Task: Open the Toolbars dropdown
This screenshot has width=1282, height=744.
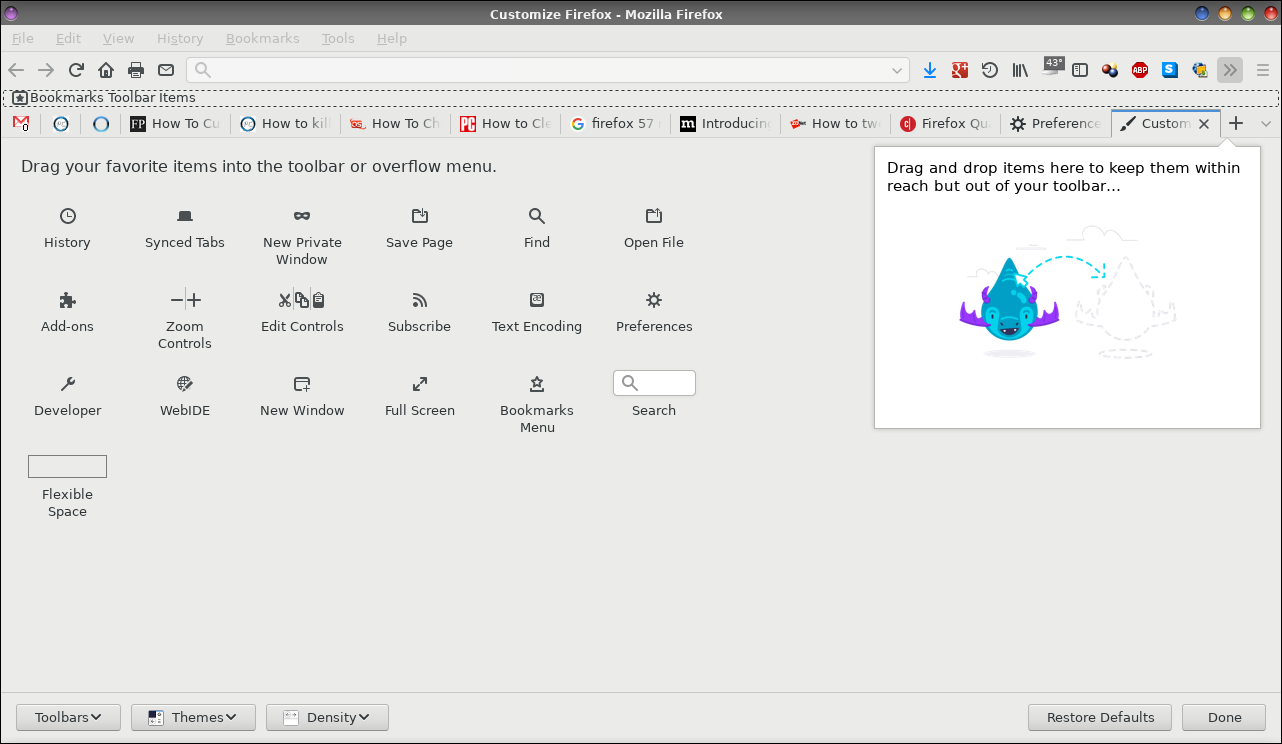Action: tap(68, 717)
